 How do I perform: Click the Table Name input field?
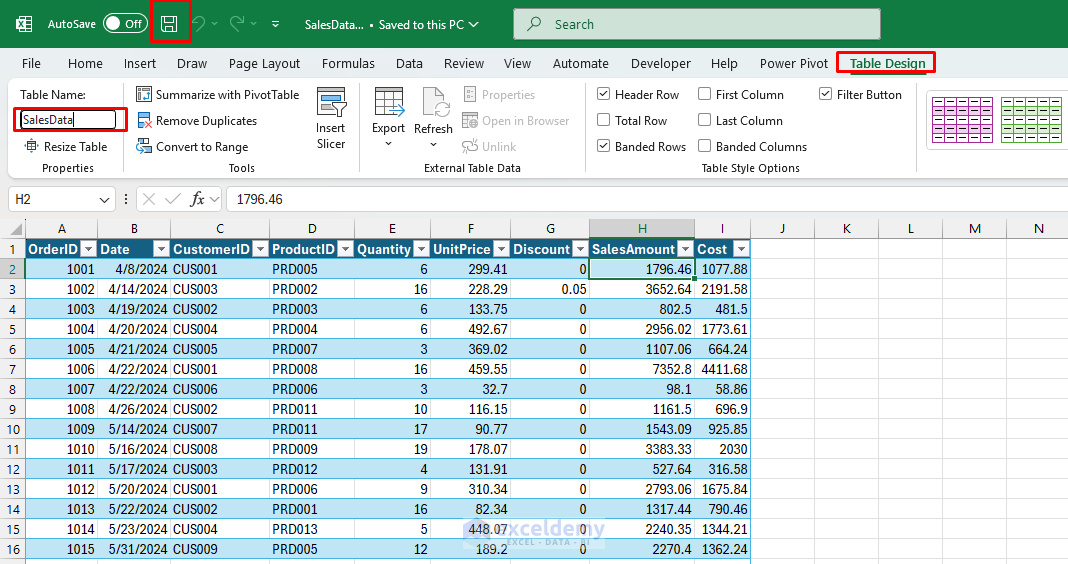68,120
